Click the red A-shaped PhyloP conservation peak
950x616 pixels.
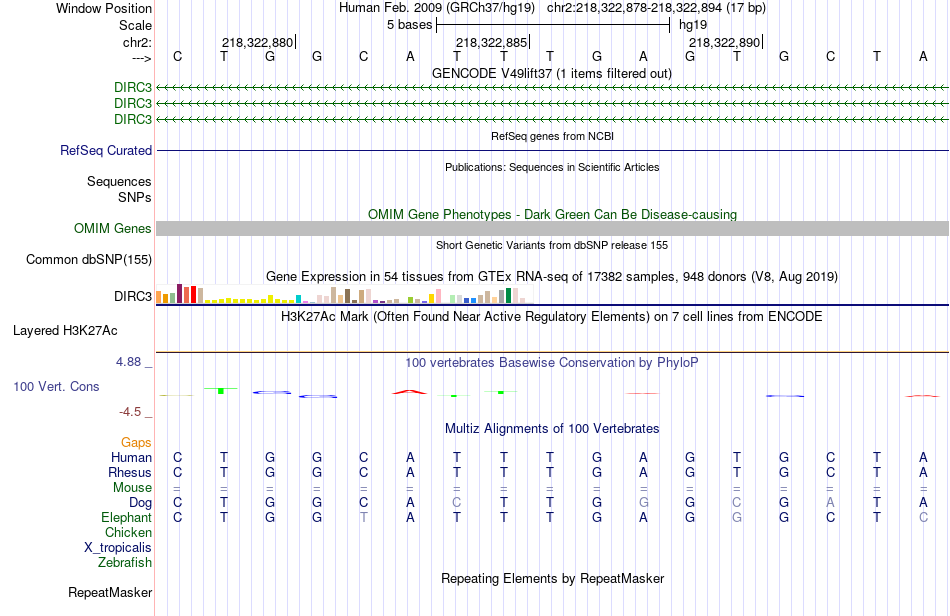(410, 392)
